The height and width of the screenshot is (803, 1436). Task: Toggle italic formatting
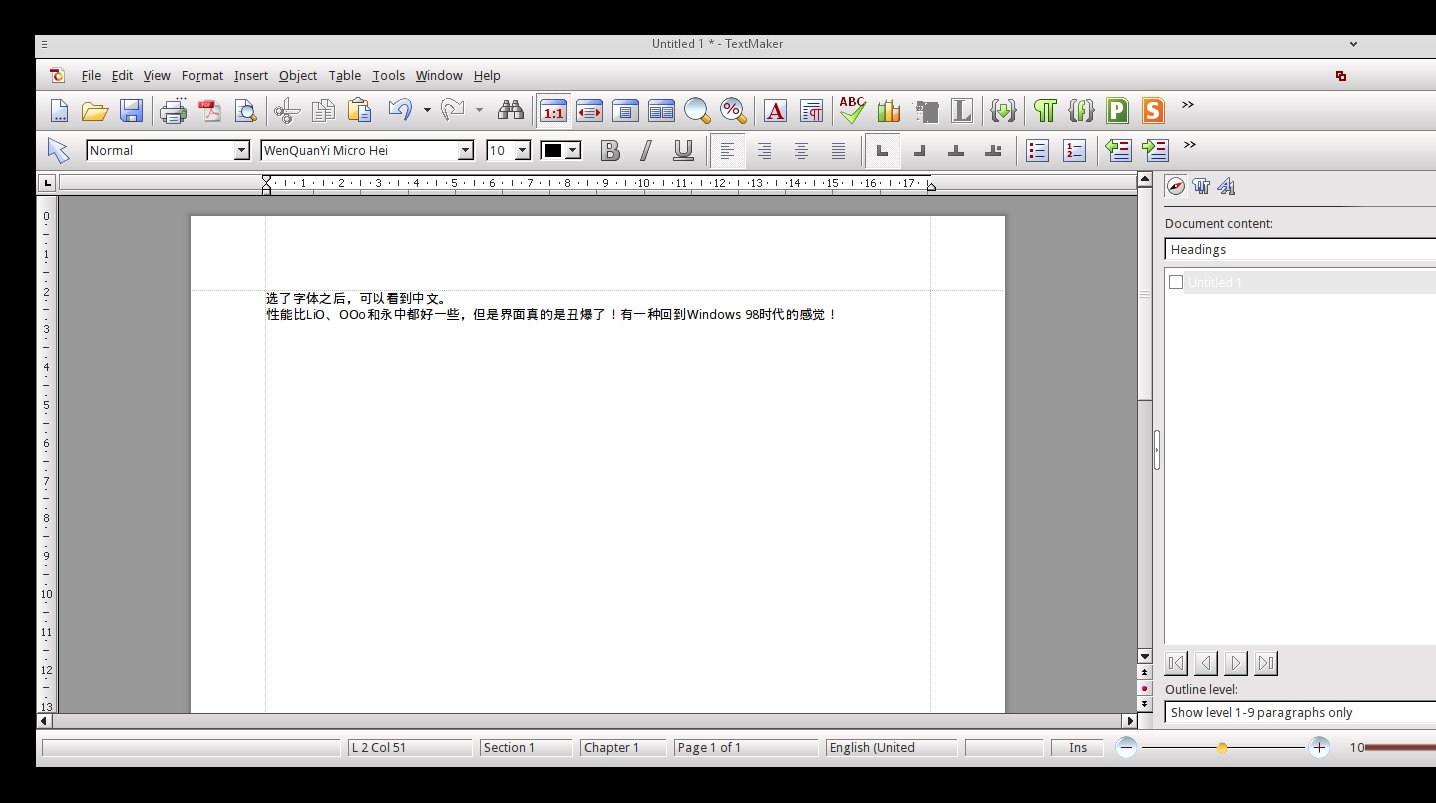click(x=646, y=150)
